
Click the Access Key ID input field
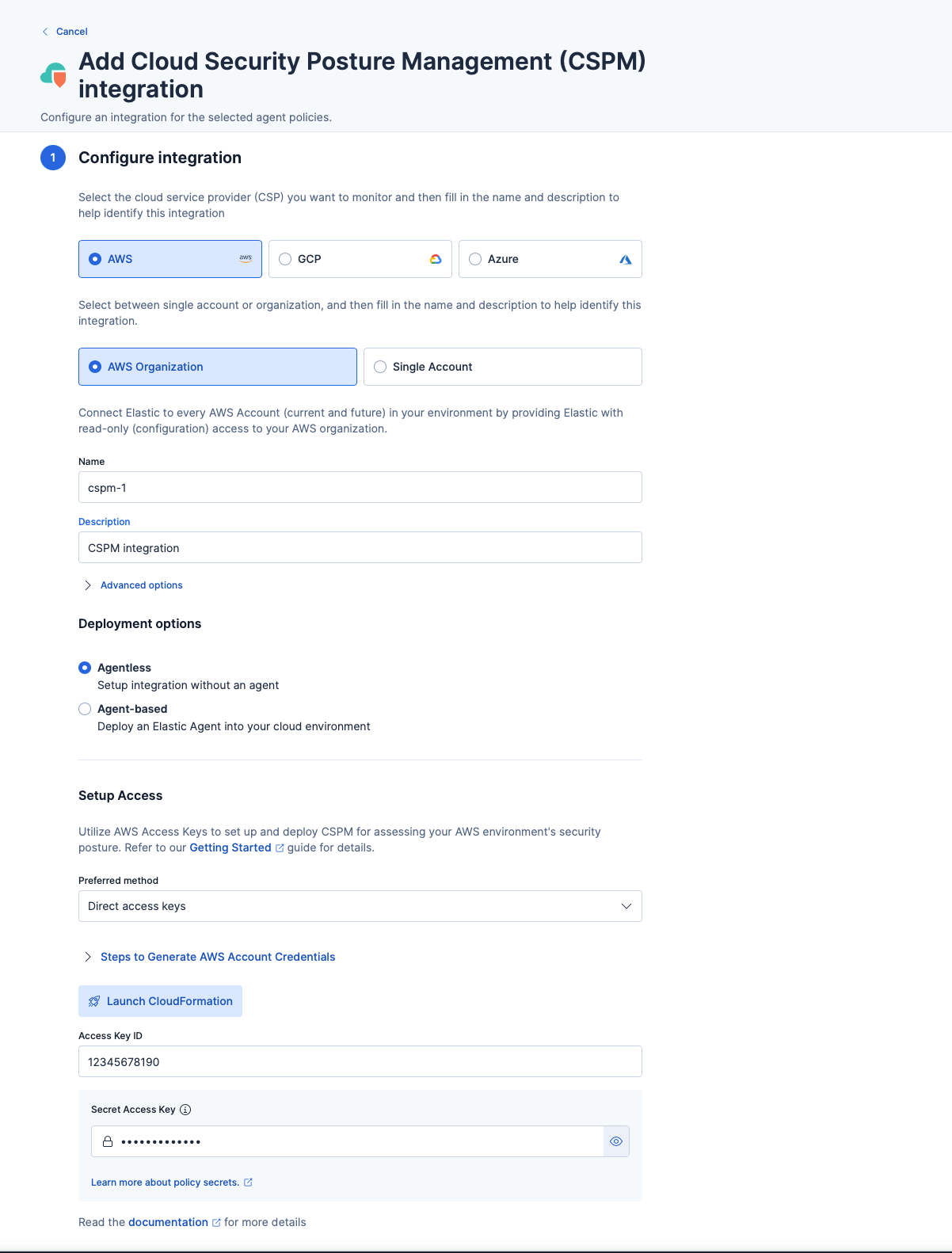point(359,1061)
